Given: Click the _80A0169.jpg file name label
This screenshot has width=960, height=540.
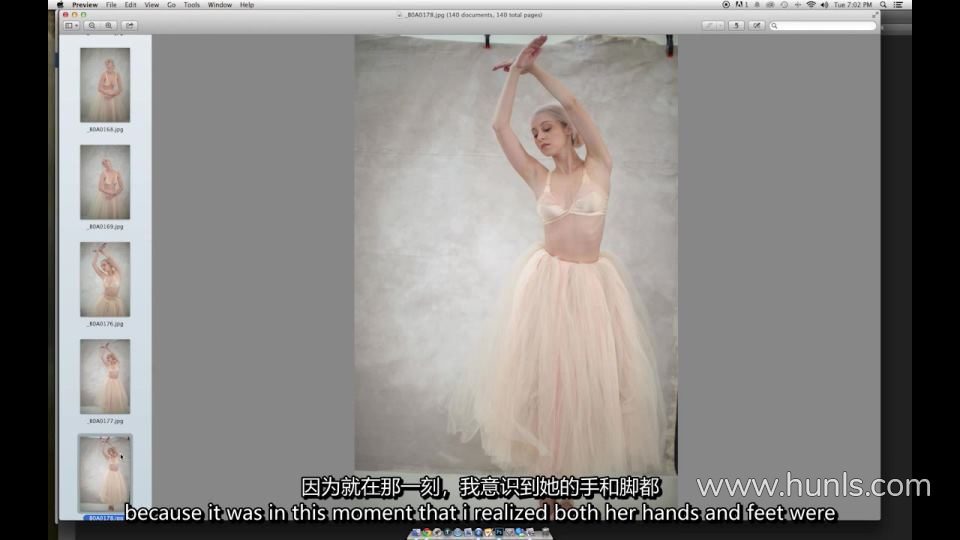Looking at the screenshot, I should point(105,227).
